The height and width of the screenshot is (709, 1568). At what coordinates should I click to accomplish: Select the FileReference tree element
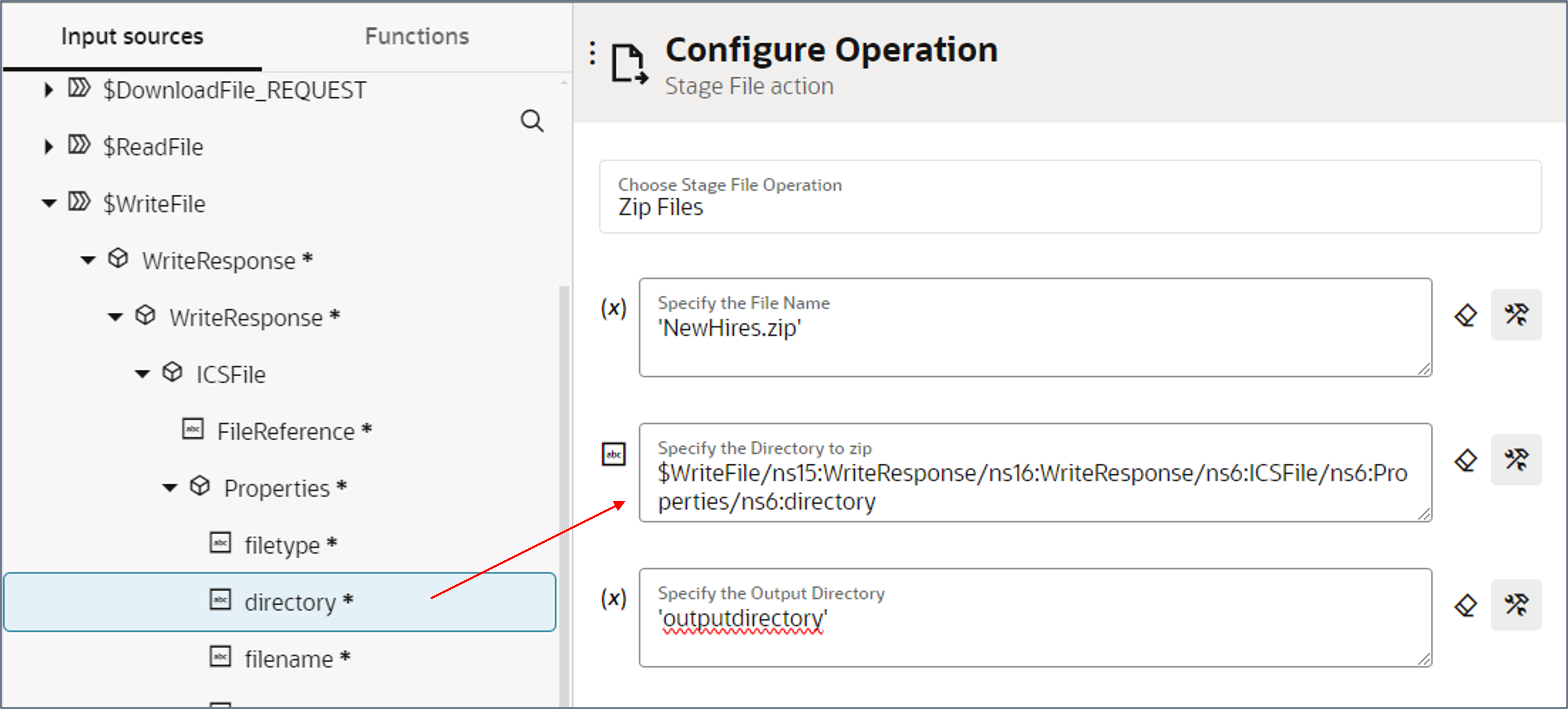285,431
